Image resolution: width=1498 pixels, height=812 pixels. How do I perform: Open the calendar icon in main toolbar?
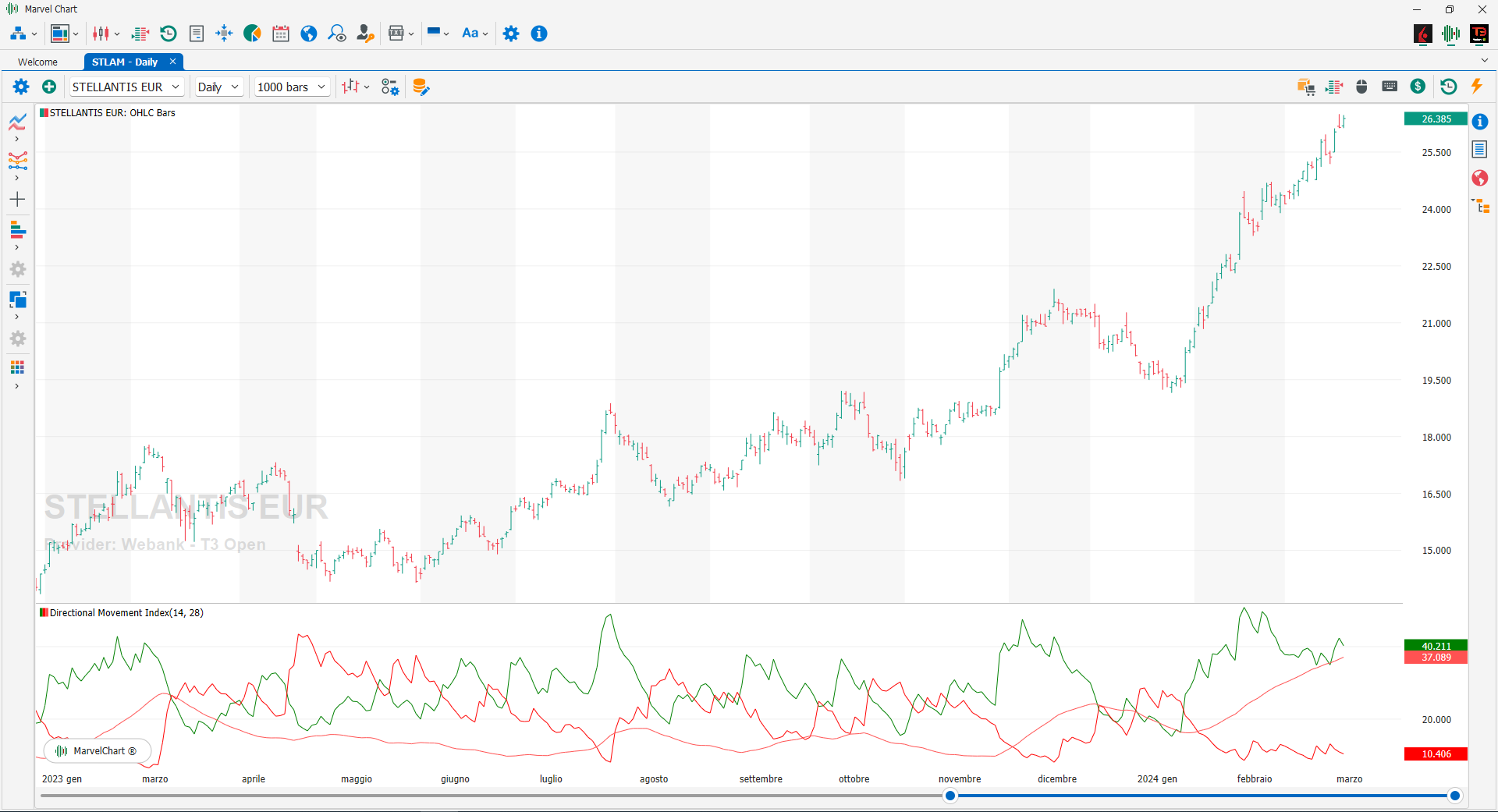point(281,34)
